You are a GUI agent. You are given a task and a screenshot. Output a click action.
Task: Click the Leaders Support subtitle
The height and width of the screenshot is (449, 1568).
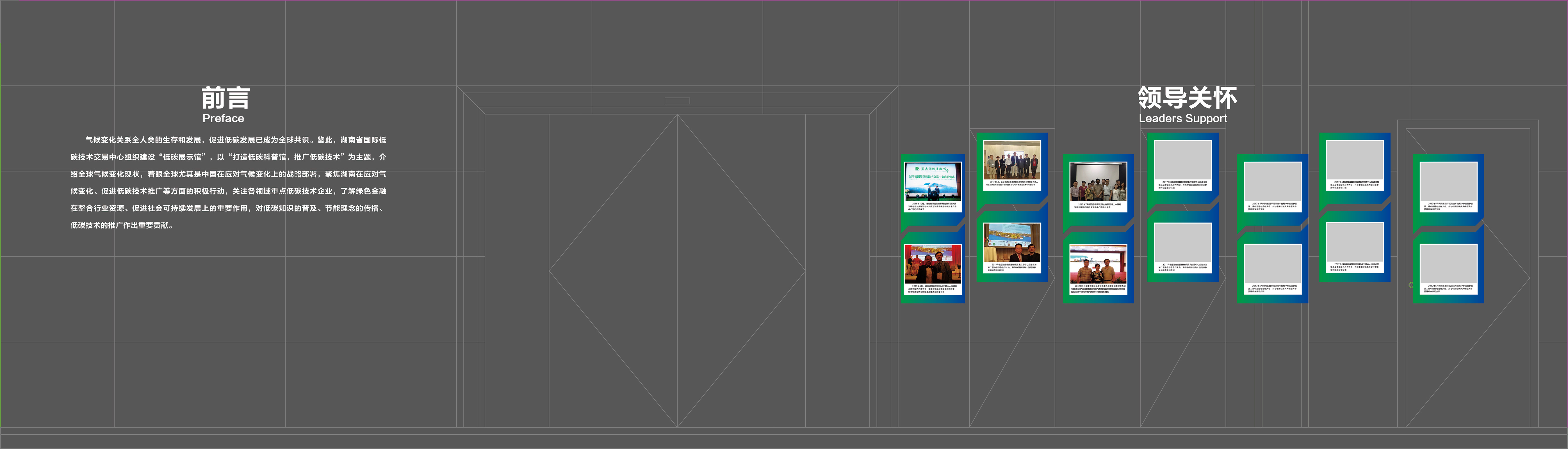coord(1183,119)
